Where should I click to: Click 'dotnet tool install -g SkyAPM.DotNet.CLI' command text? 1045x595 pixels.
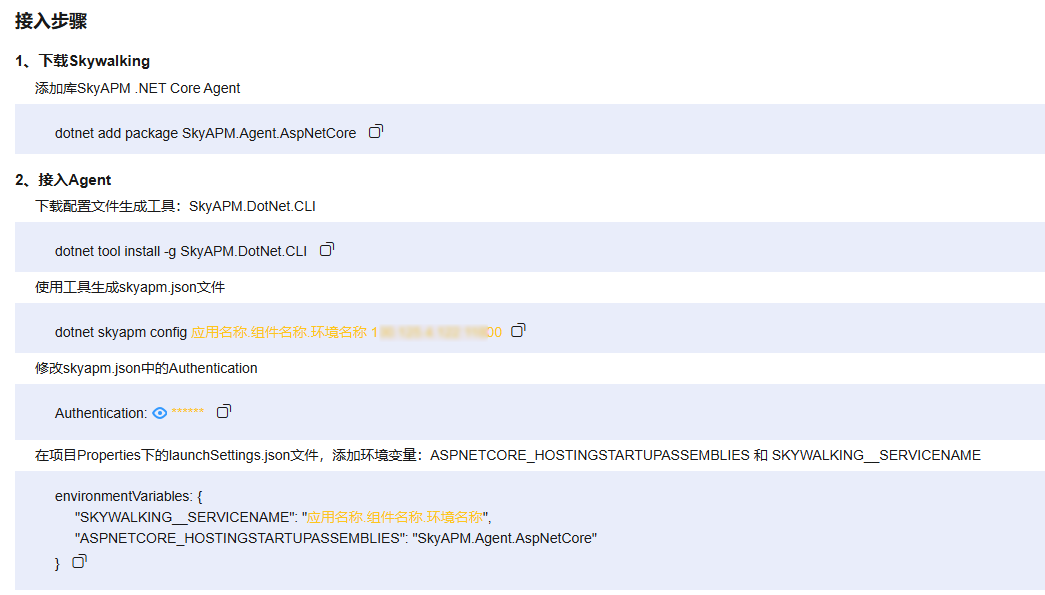click(181, 251)
